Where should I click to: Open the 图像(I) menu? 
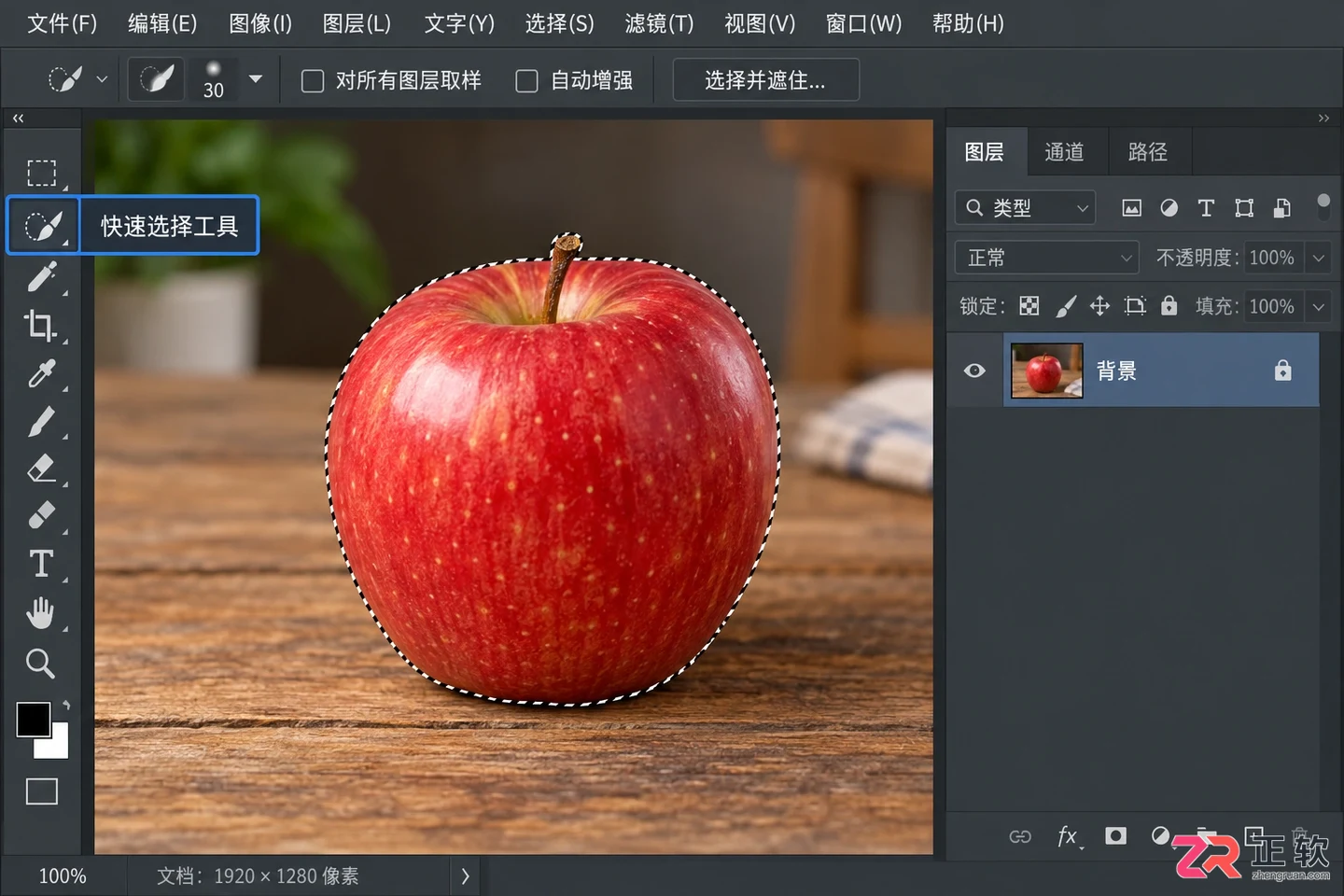pyautogui.click(x=260, y=23)
